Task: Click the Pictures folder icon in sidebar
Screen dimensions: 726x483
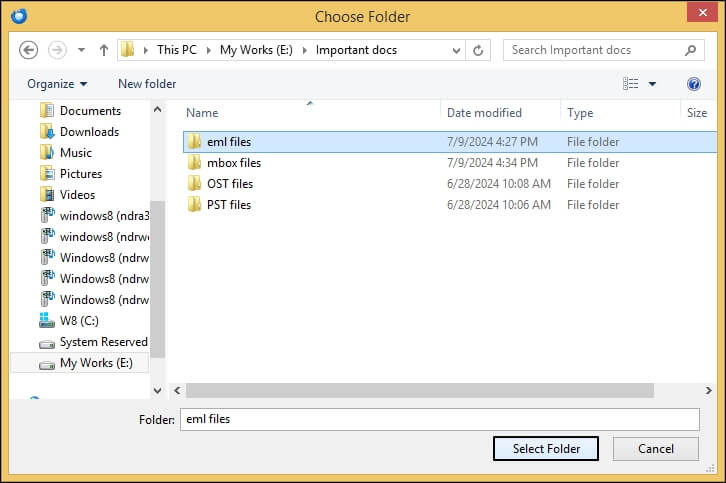Action: [47, 174]
